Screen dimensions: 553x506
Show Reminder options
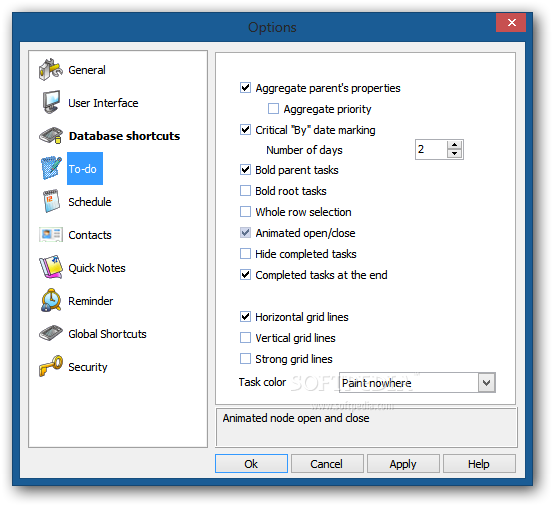pos(91,301)
